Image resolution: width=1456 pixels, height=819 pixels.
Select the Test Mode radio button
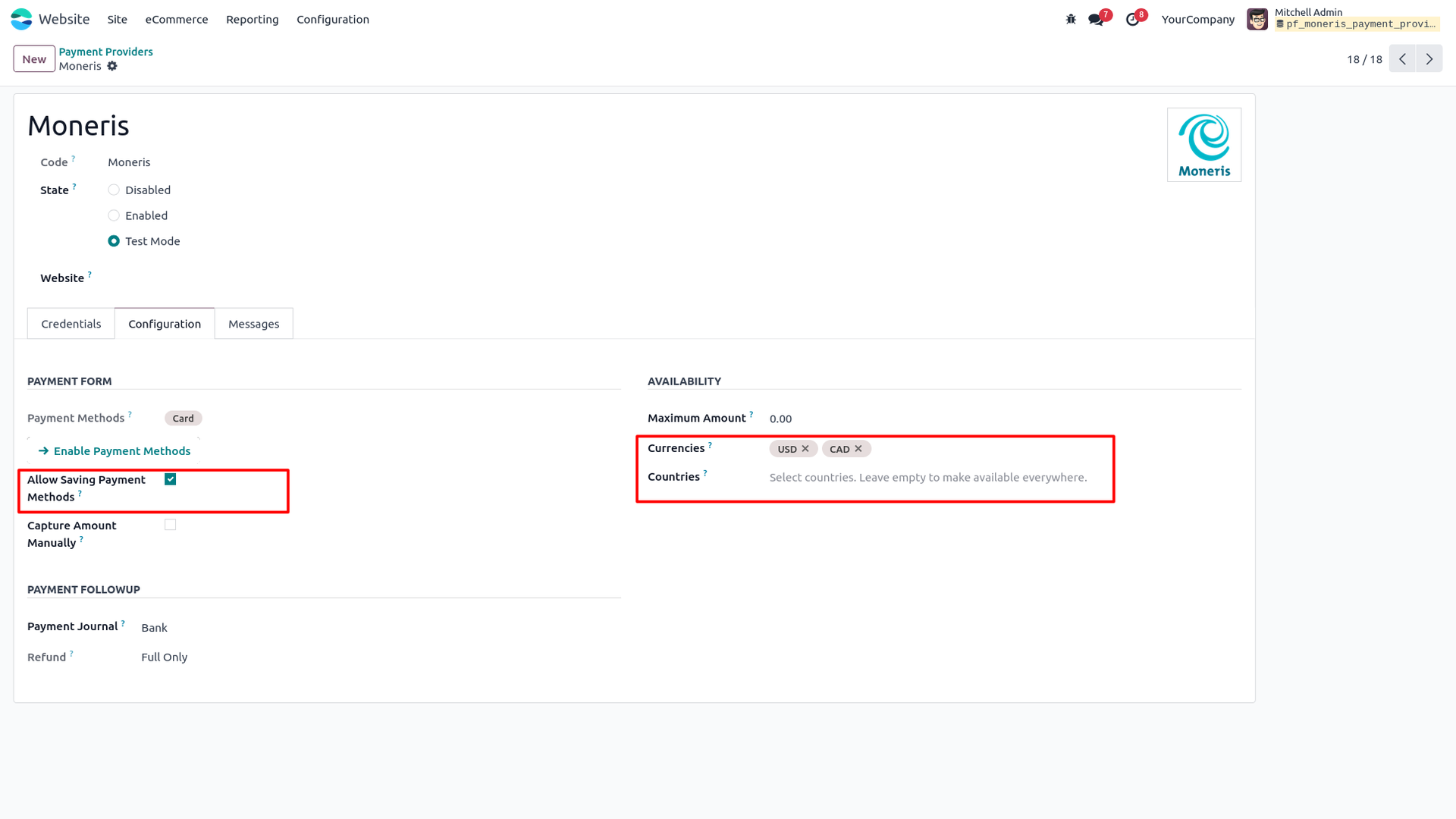click(114, 241)
